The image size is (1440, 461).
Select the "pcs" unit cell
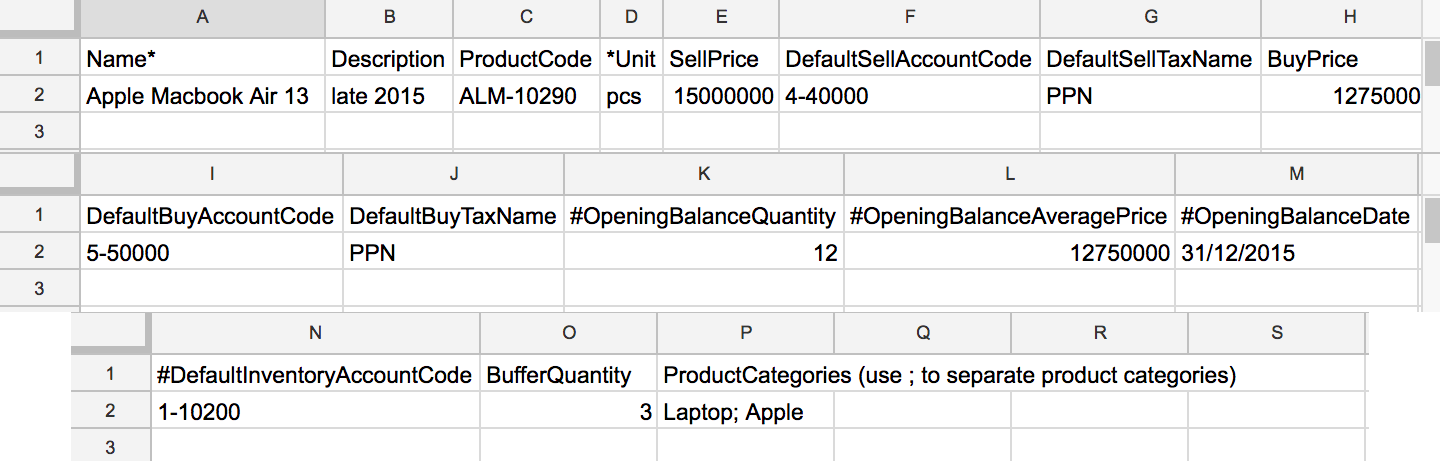pyautogui.click(x=631, y=96)
